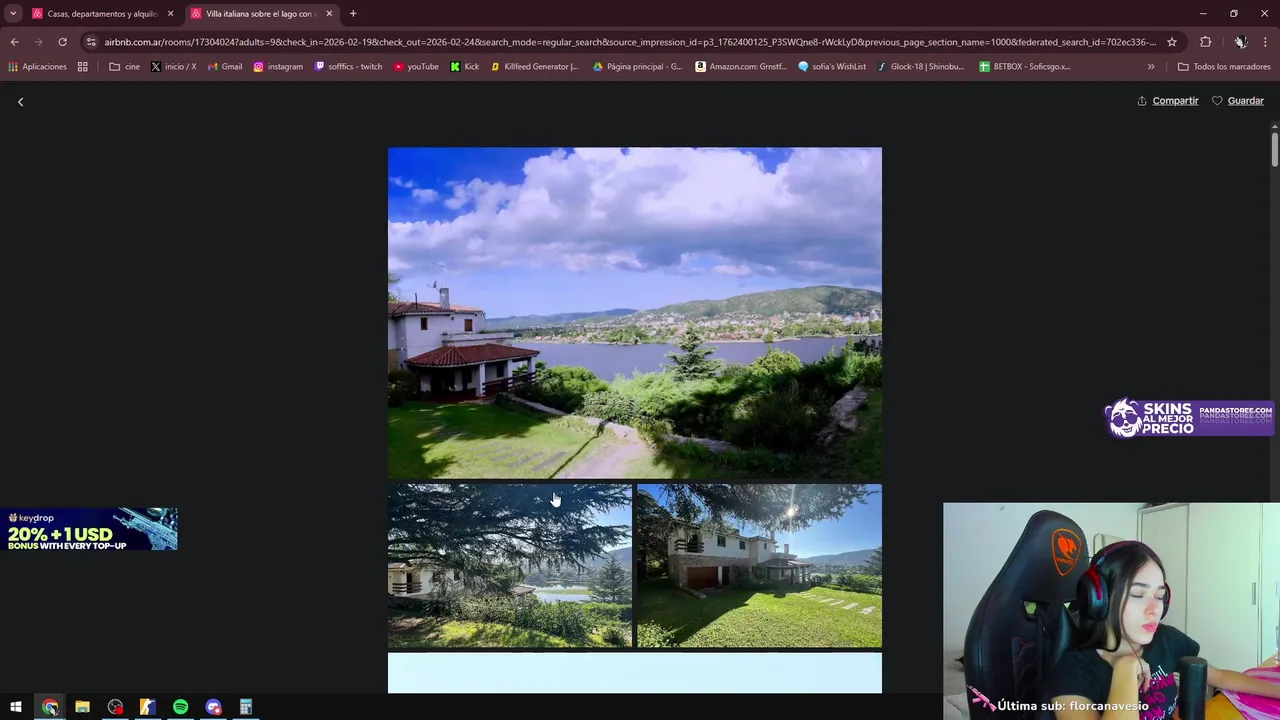Screen dimensions: 1280x720
Task: Open the sofffics - twitch bookmark
Action: coord(348,67)
